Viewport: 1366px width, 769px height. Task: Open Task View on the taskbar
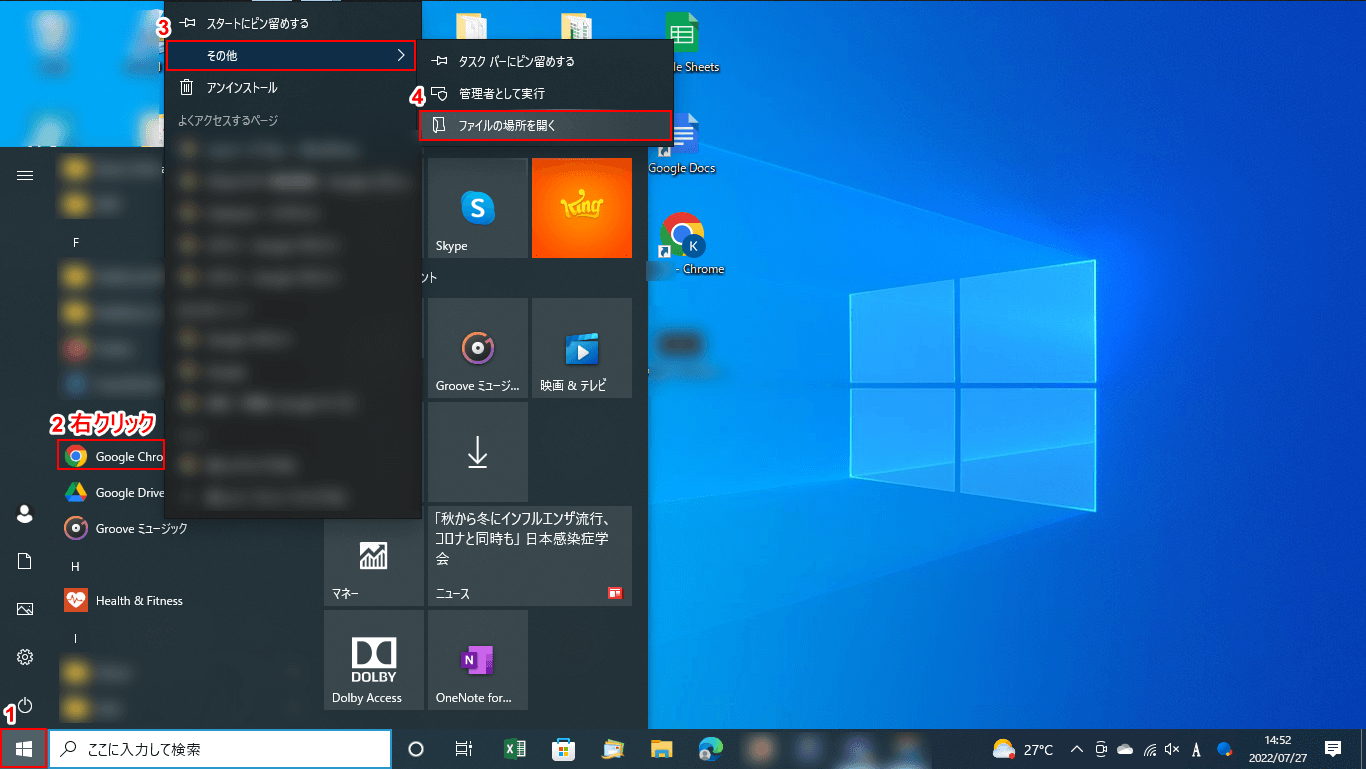tap(463, 749)
